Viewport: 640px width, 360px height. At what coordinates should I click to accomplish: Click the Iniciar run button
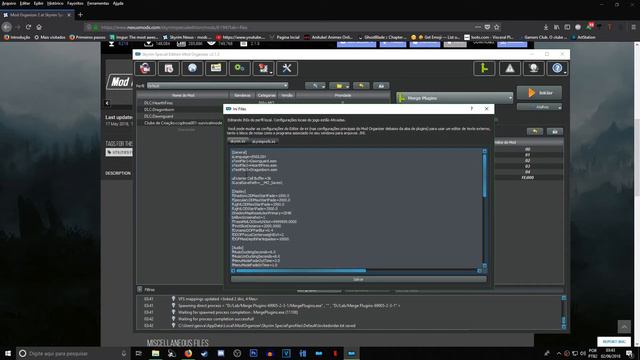coord(539,93)
